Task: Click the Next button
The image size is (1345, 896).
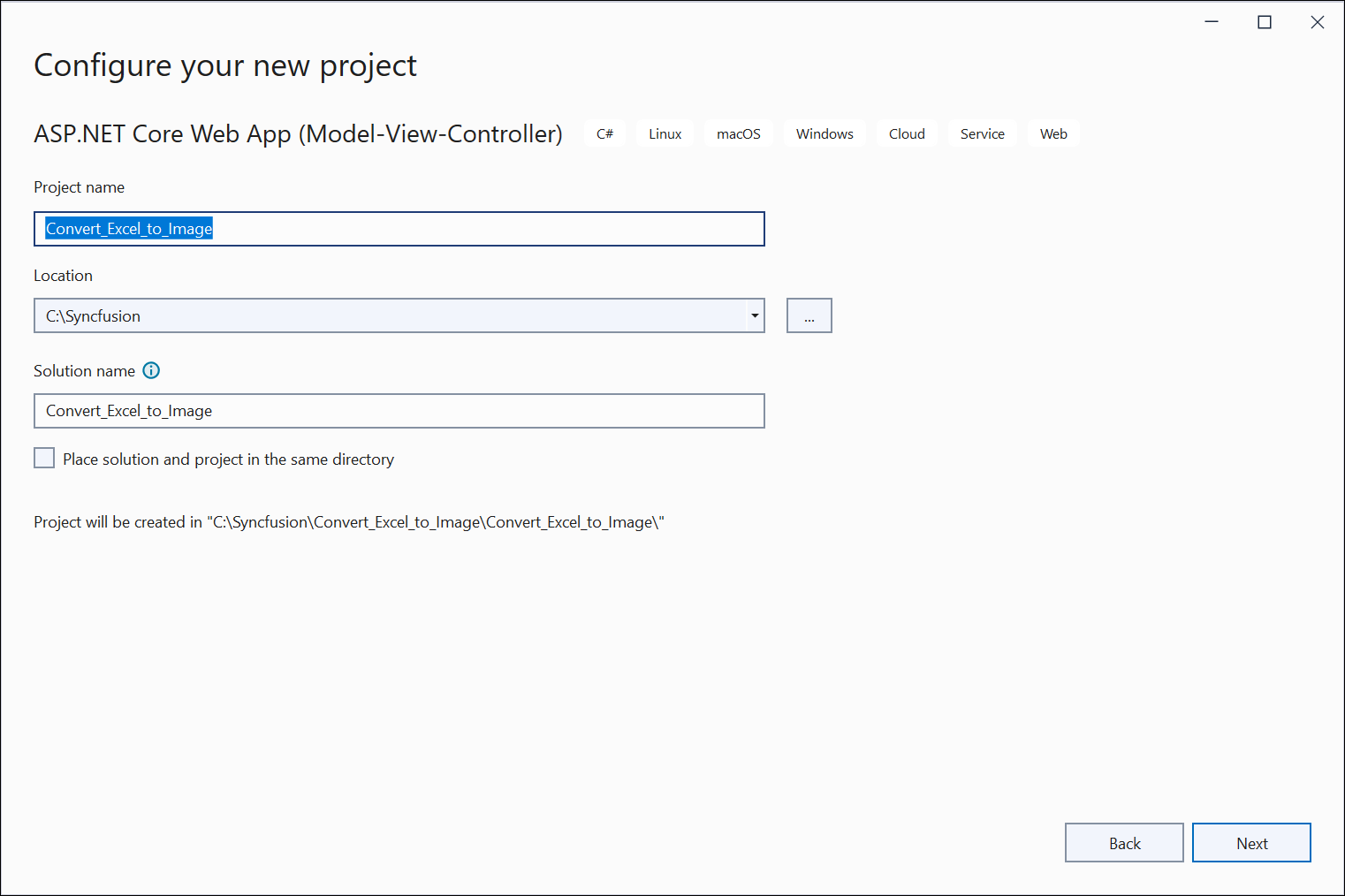Action: (x=1251, y=843)
